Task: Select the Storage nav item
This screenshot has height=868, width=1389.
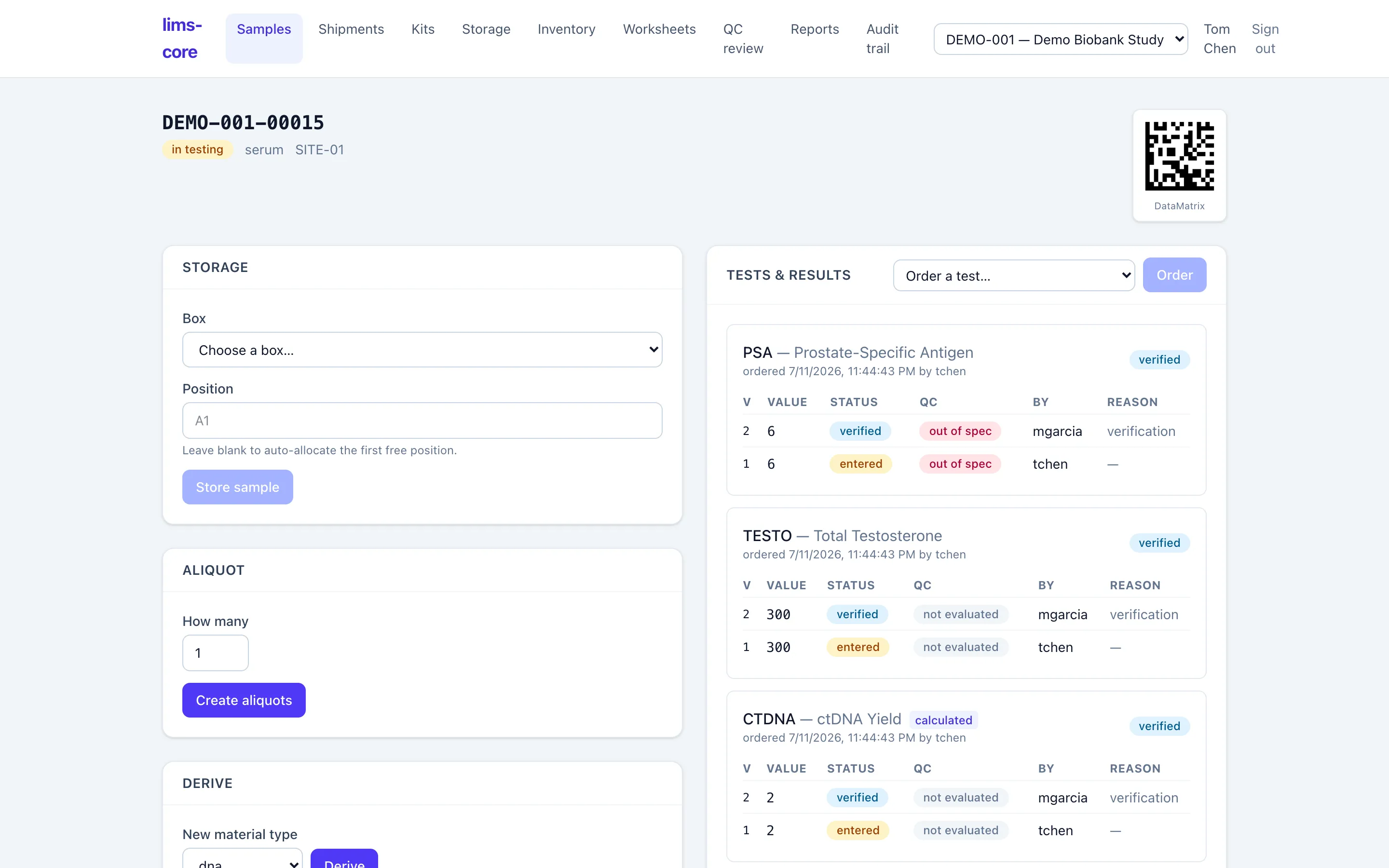Action: coord(486,29)
